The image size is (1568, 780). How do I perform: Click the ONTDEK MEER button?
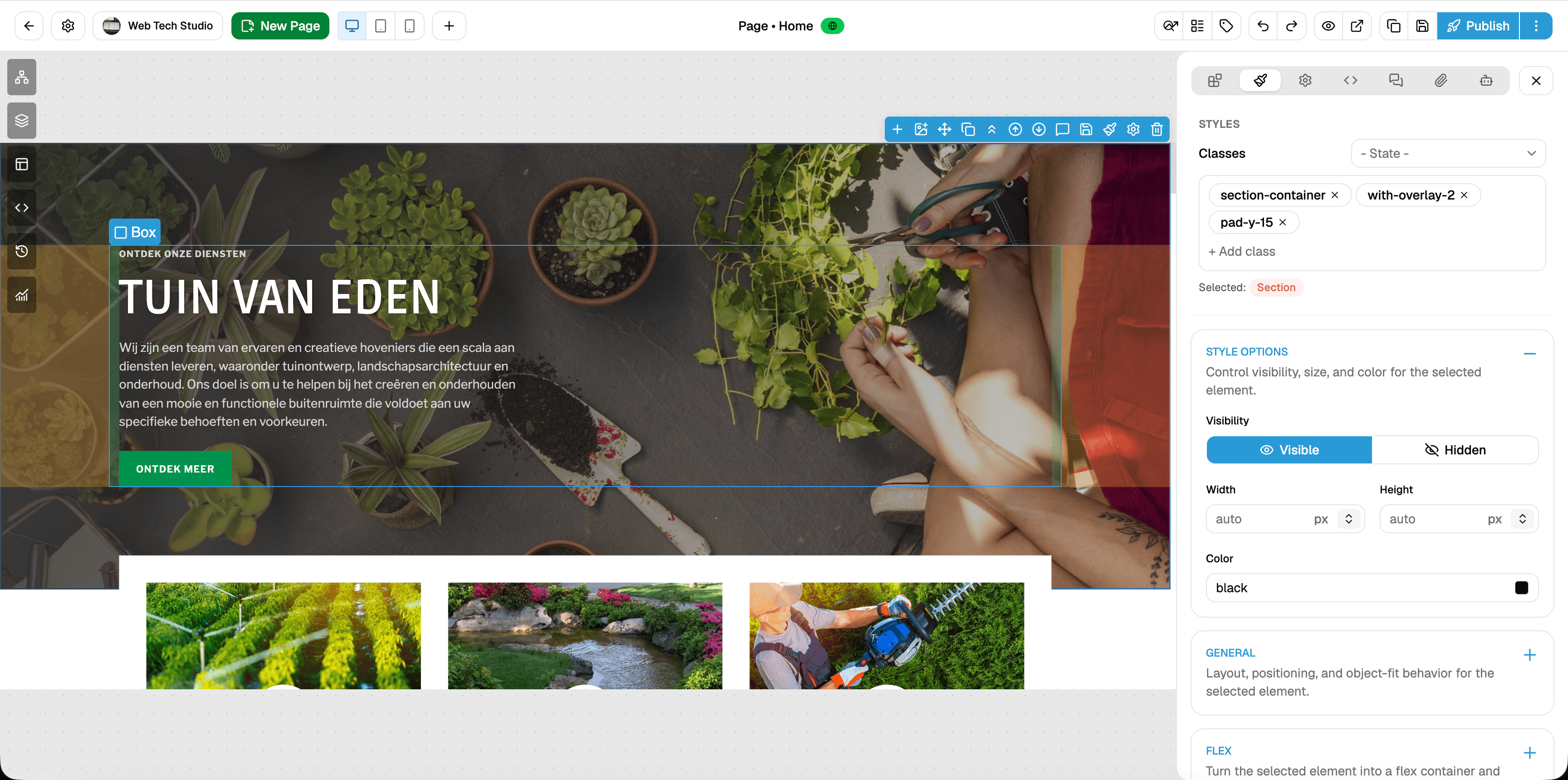175,468
